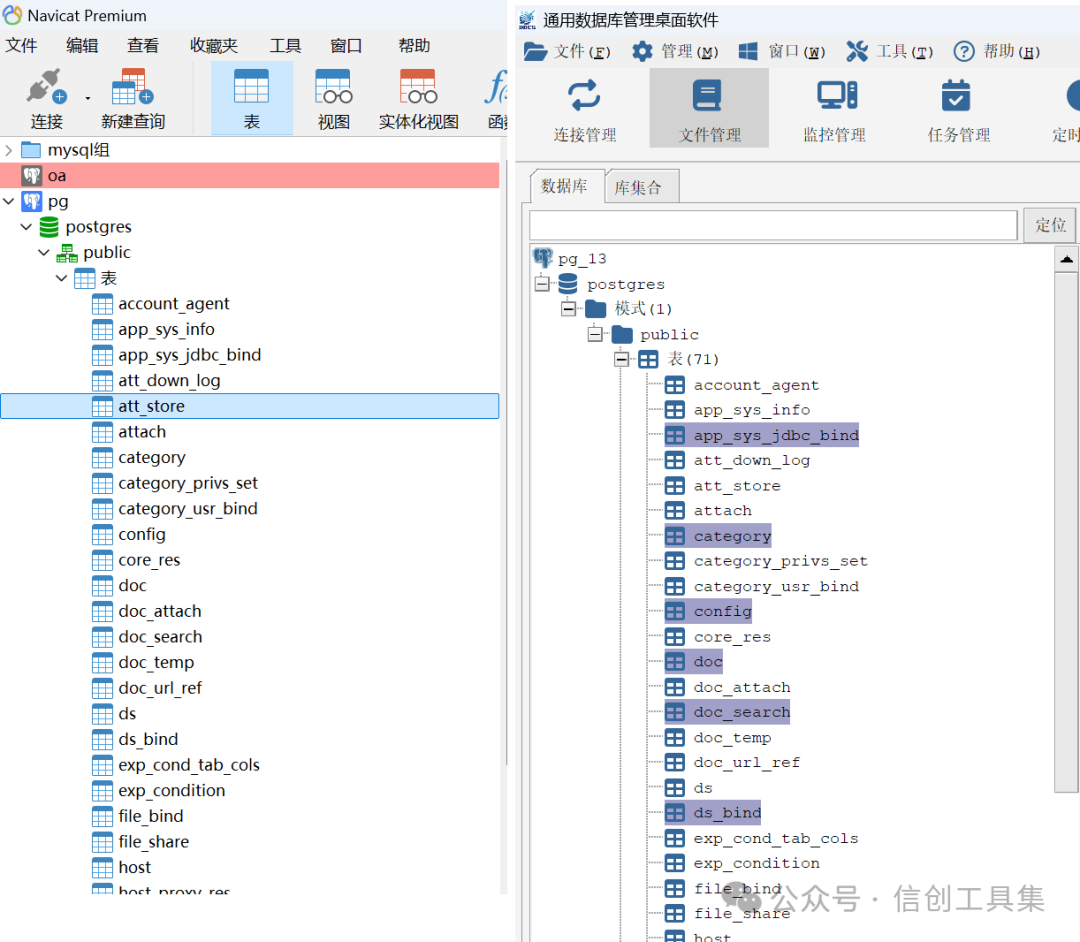Click the Navicat 连接 connection icon
Viewport: 1080px width, 942px height.
[46, 88]
